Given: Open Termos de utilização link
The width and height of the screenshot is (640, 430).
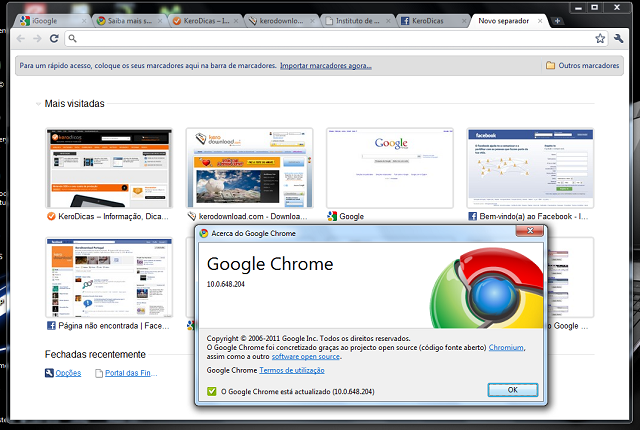Looking at the screenshot, I should point(292,370).
